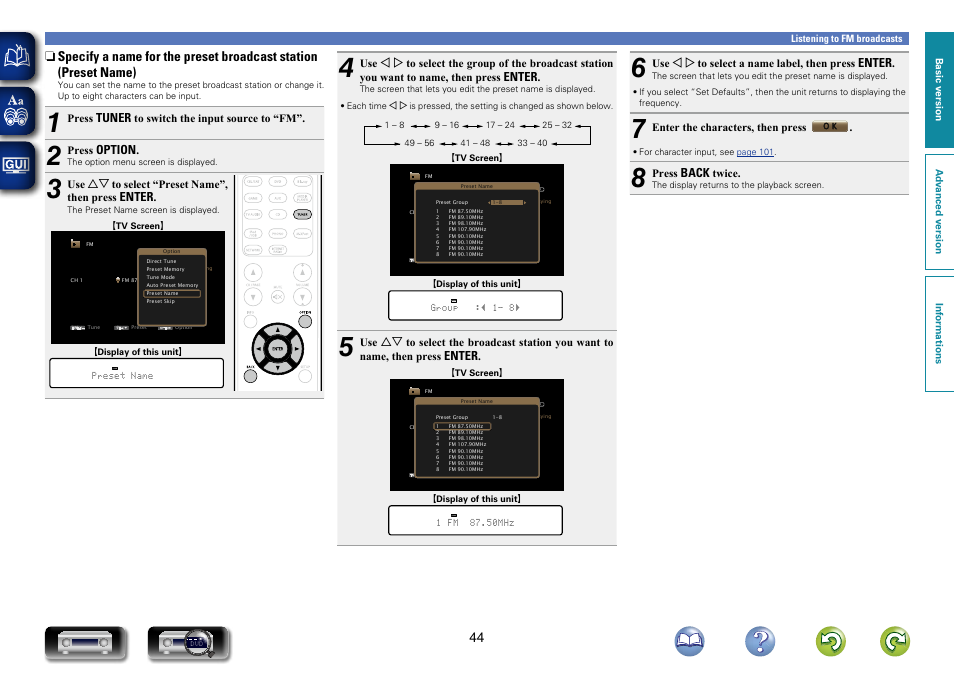Go forward with green redo arrow
The width and height of the screenshot is (954, 675).
click(x=895, y=641)
